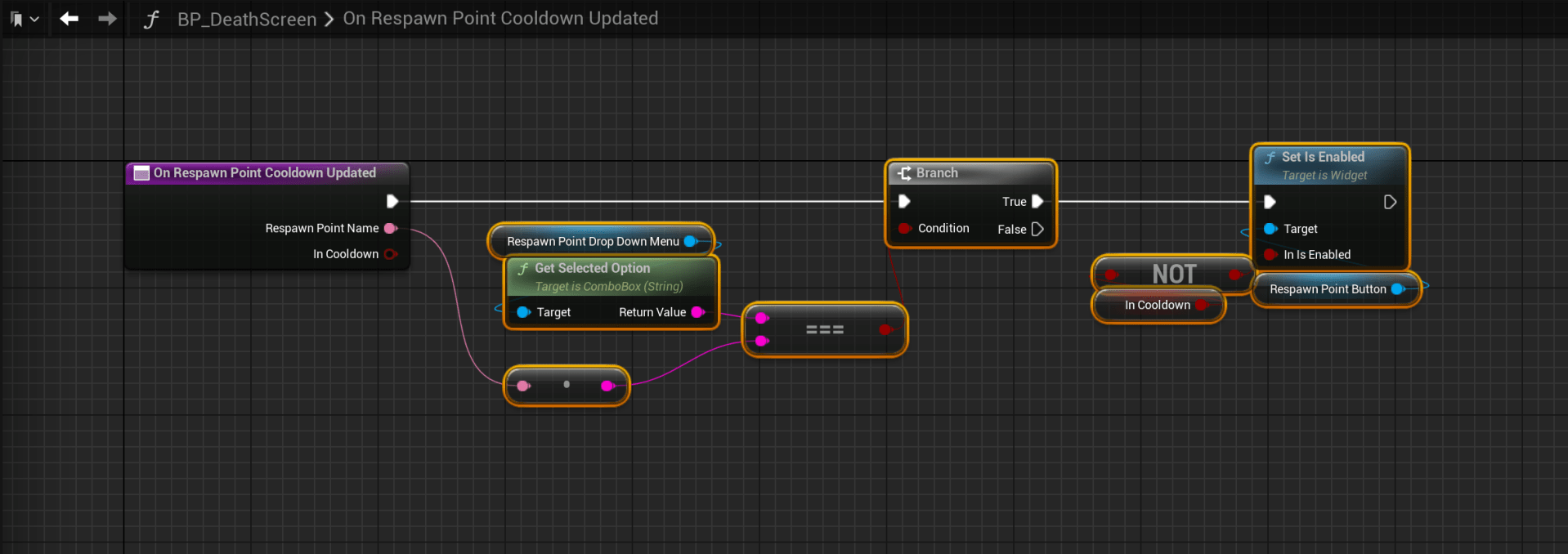The height and width of the screenshot is (554, 1568).
Task: Click the conversion node's pink input pin
Action: (x=523, y=386)
